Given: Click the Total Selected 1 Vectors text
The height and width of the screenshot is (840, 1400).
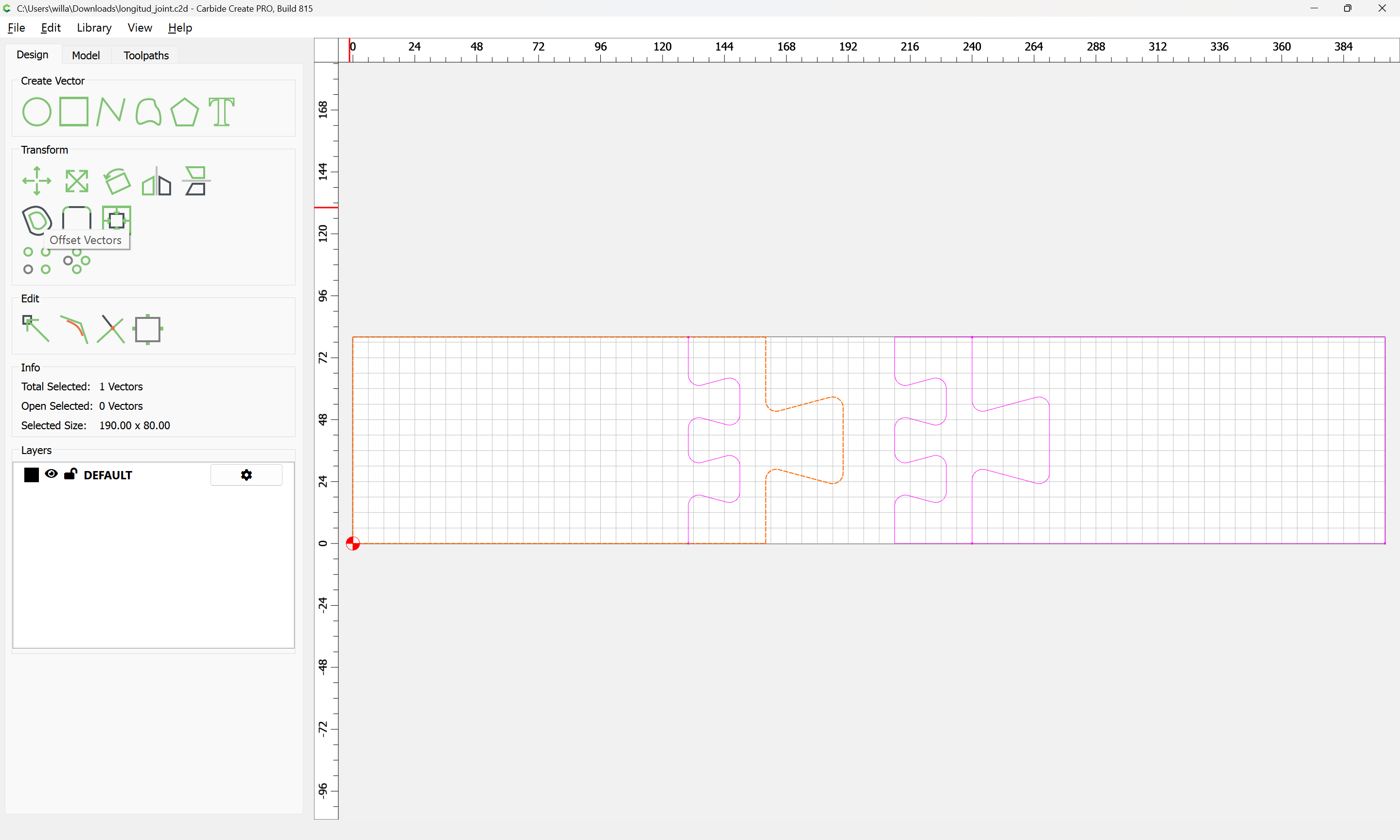Looking at the screenshot, I should click(82, 386).
